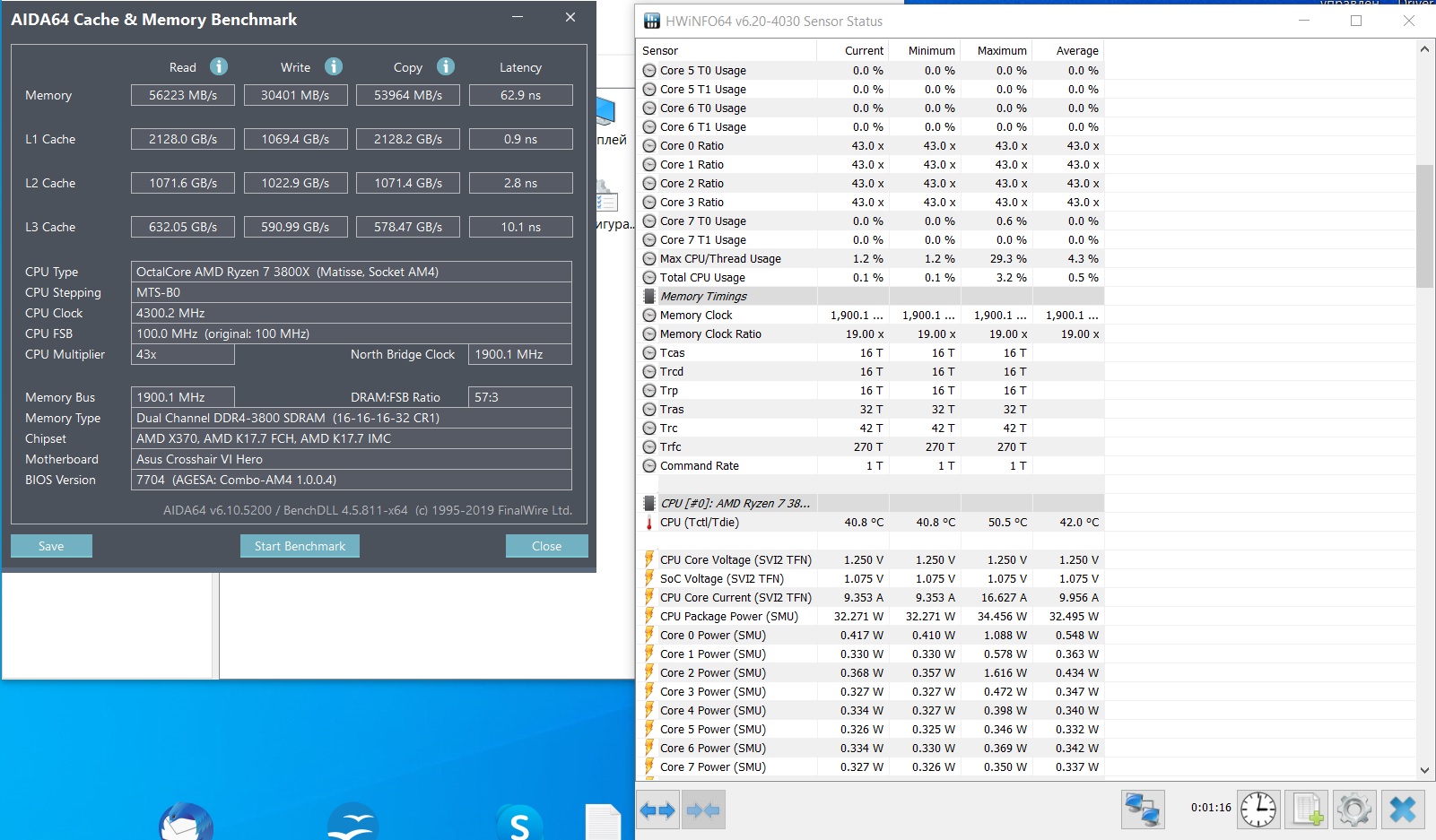Click the scroll down arrow in HWiNFO sensor list
Viewport: 1436px width, 840px height.
coord(1424,769)
